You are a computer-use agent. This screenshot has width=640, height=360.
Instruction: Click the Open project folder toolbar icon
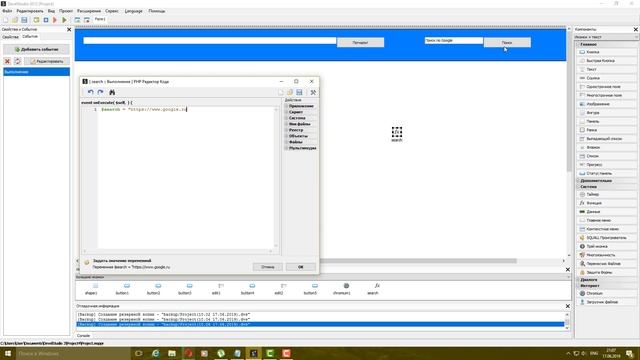click(x=15, y=20)
